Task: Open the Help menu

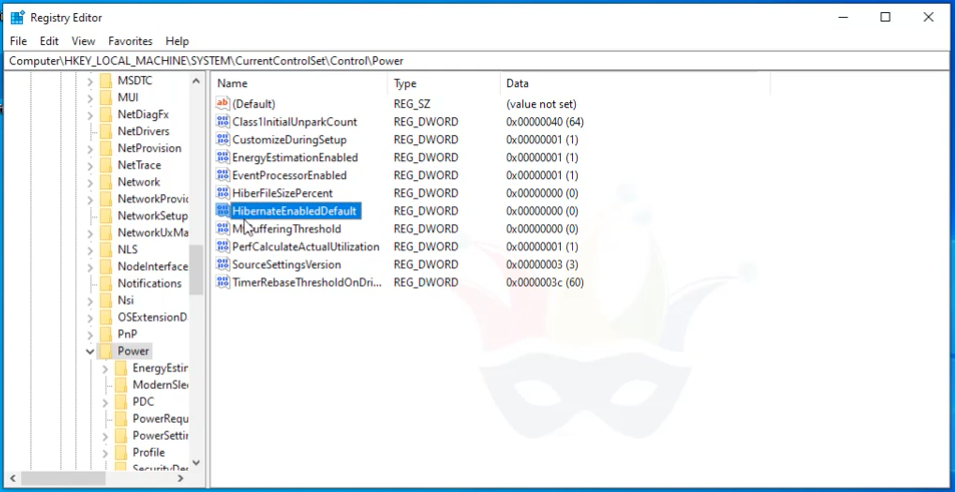Action: tap(177, 41)
